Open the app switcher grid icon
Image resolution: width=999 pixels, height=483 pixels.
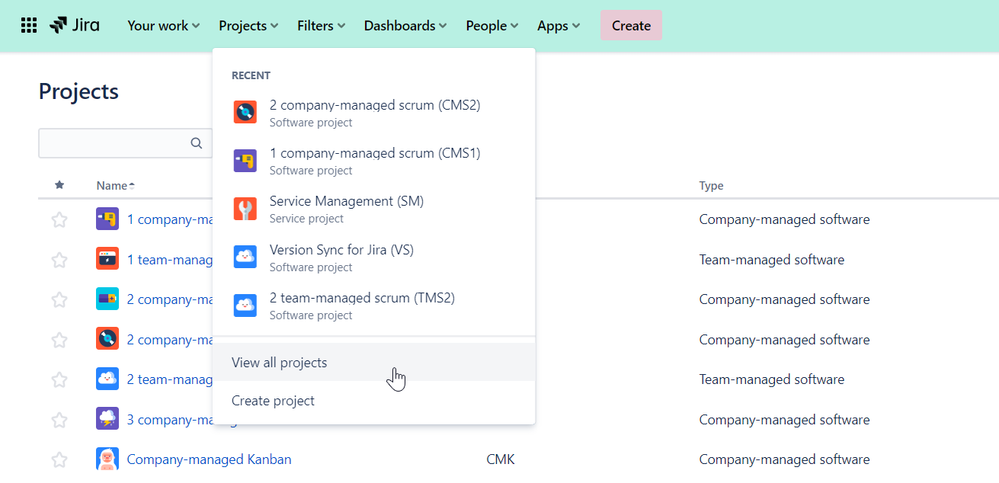click(29, 25)
